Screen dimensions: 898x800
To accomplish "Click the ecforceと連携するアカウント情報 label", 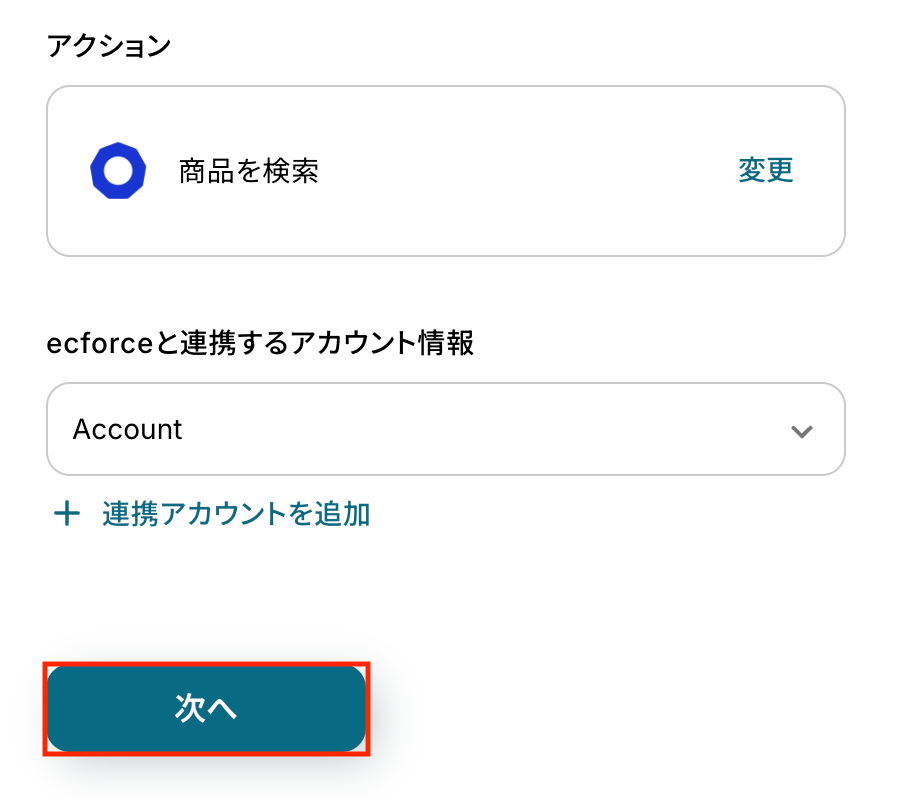I will click(260, 343).
